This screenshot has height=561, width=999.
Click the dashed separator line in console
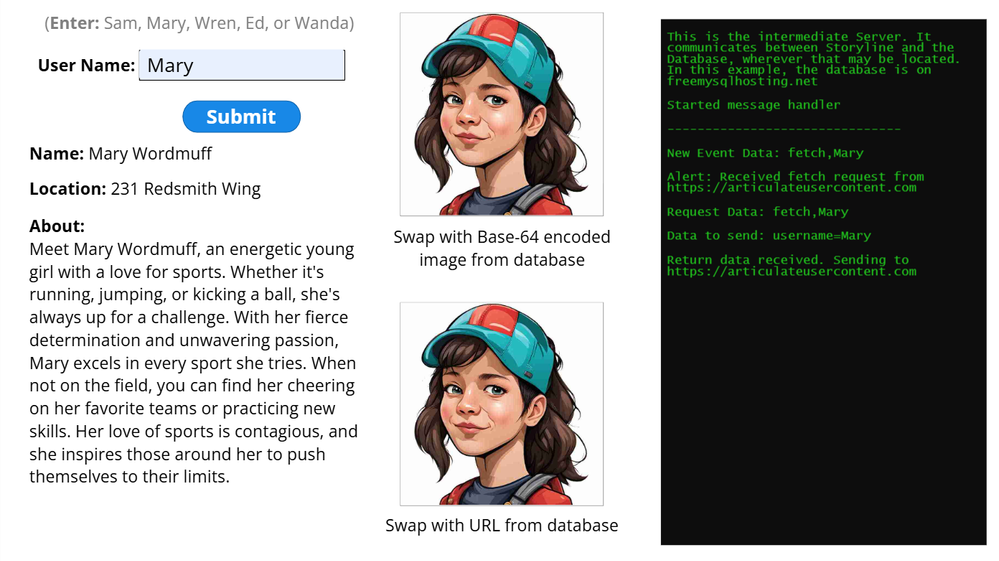(x=783, y=129)
